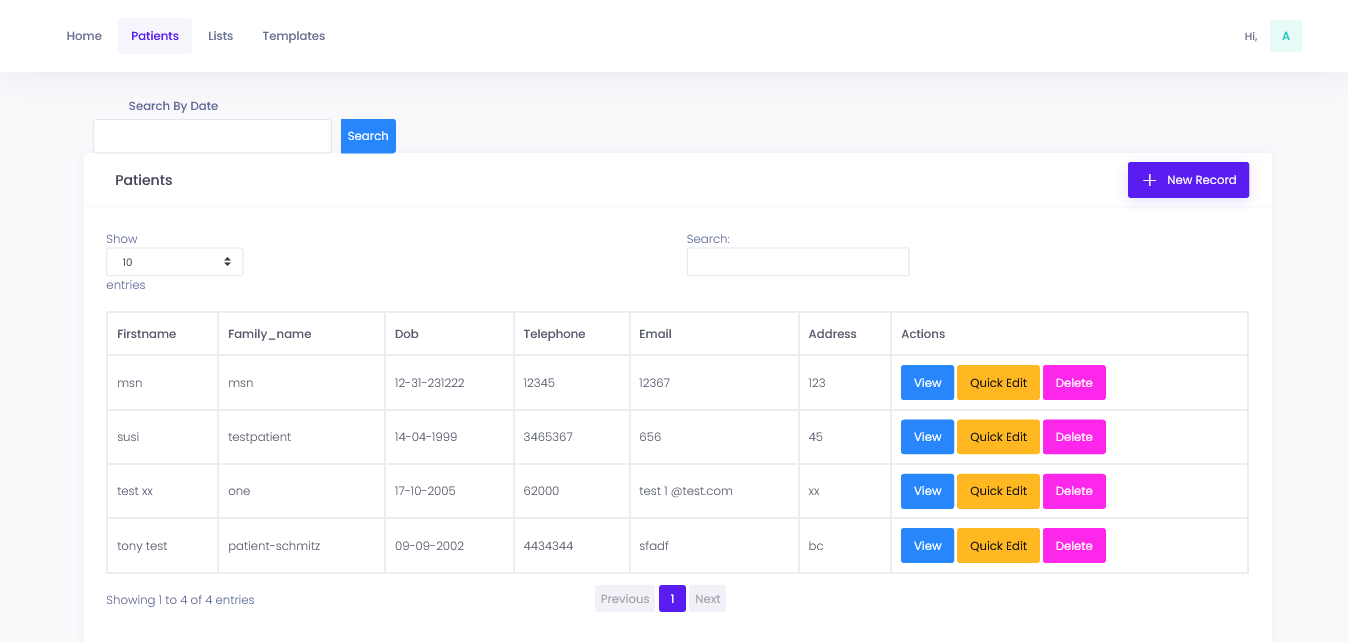
Task: Sort table by Dob column header
Action: [x=407, y=334]
